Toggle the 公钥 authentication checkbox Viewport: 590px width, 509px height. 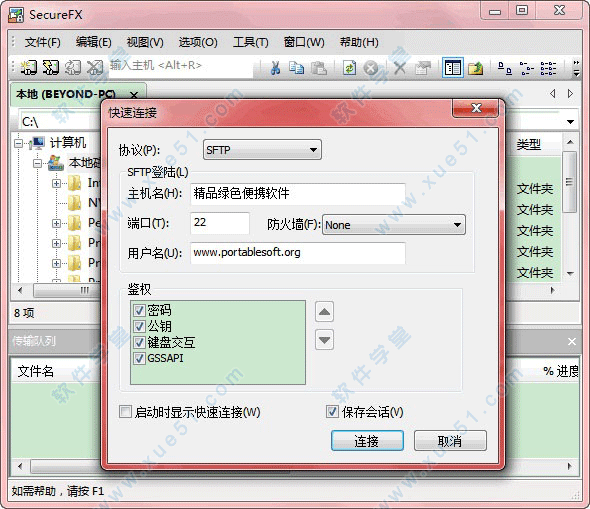tap(140, 326)
